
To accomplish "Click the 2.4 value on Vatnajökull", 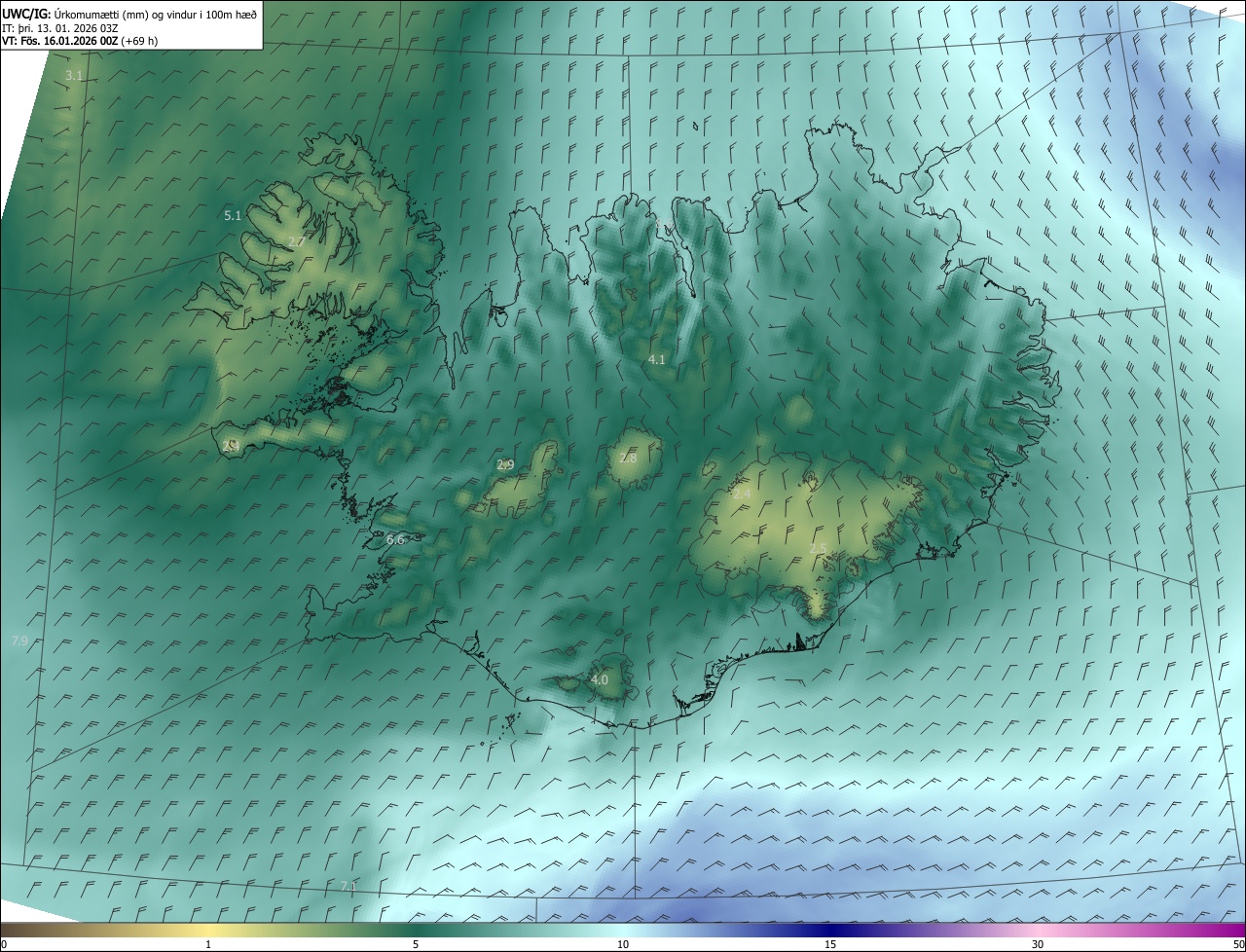I will point(742,495).
